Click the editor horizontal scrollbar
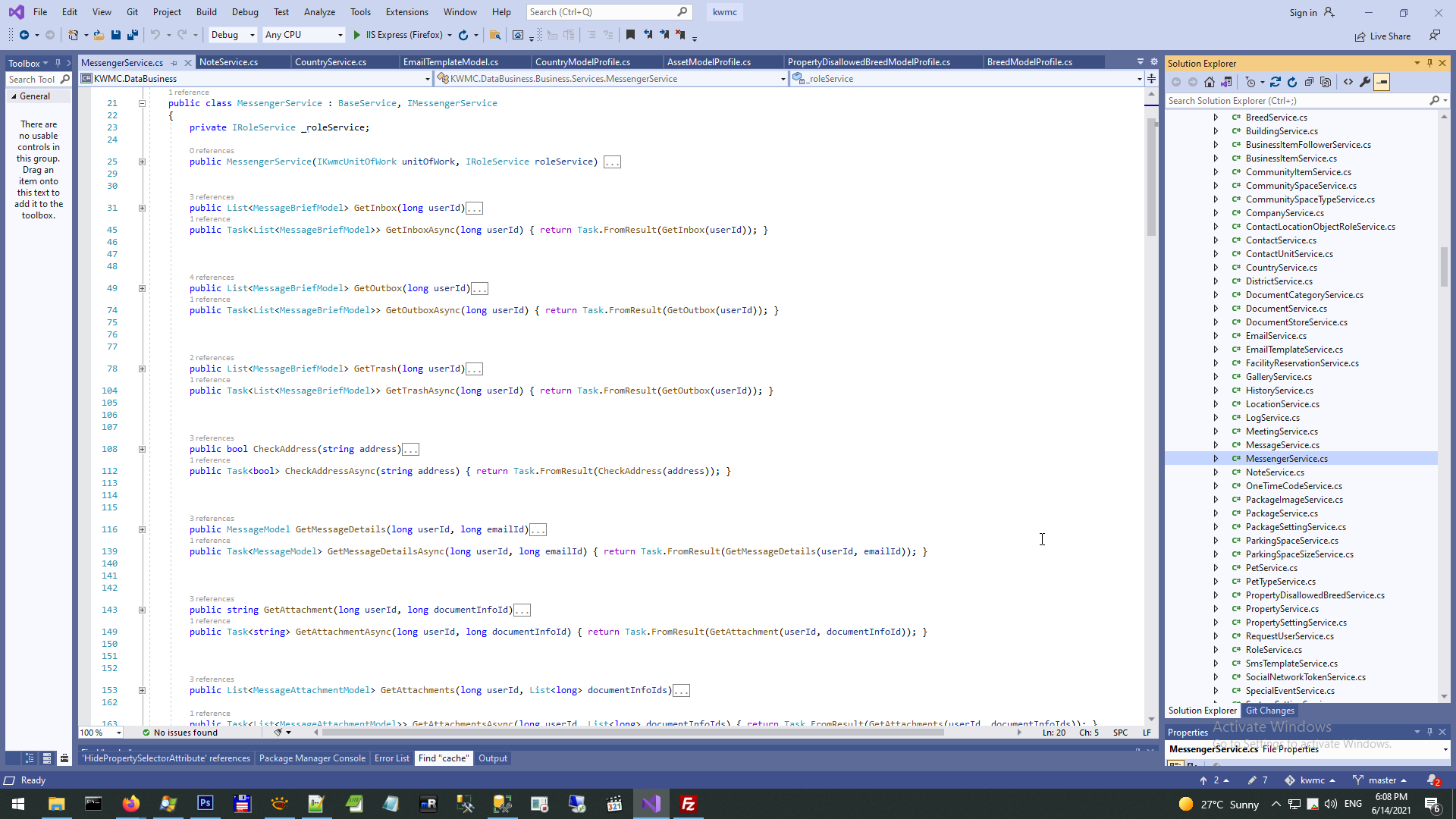The height and width of the screenshot is (819, 1456). click(x=632, y=733)
